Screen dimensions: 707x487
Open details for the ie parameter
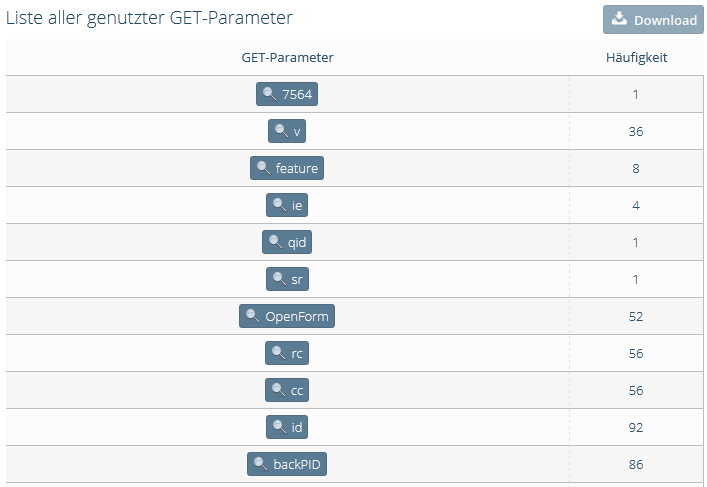287,205
